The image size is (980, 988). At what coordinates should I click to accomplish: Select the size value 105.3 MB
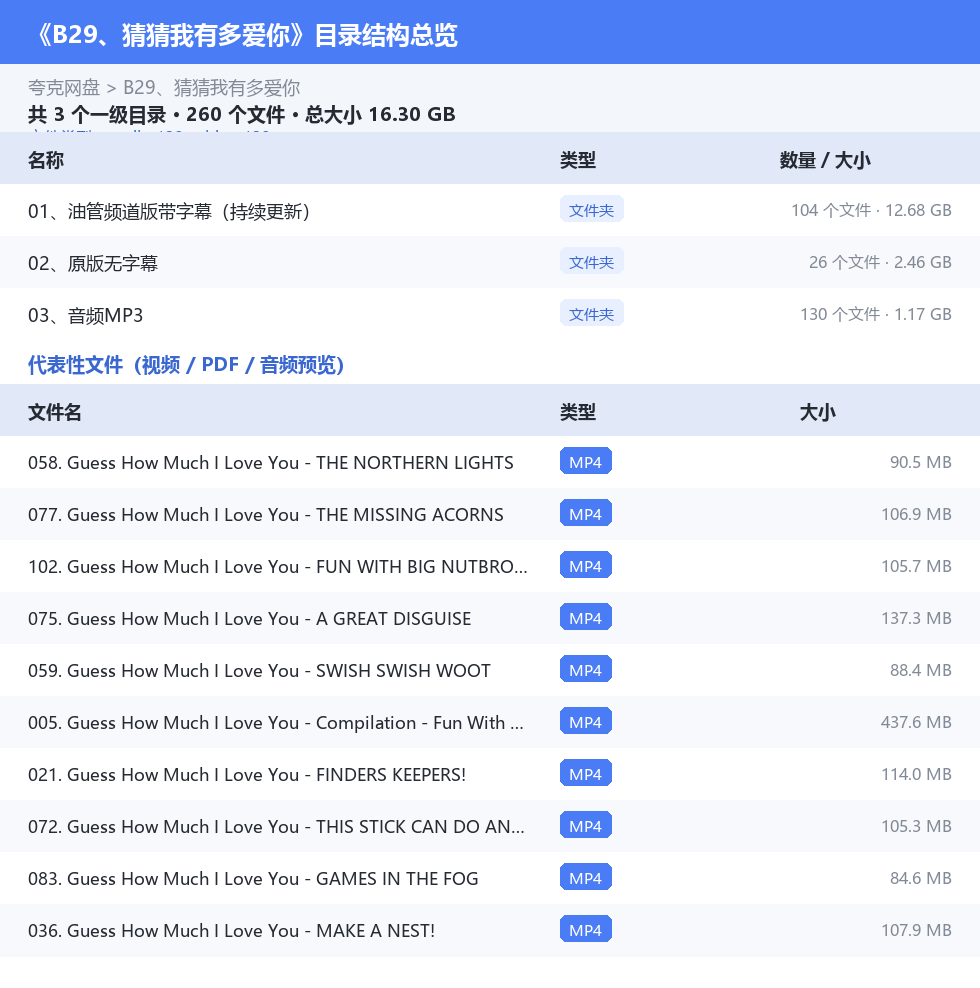[916, 826]
